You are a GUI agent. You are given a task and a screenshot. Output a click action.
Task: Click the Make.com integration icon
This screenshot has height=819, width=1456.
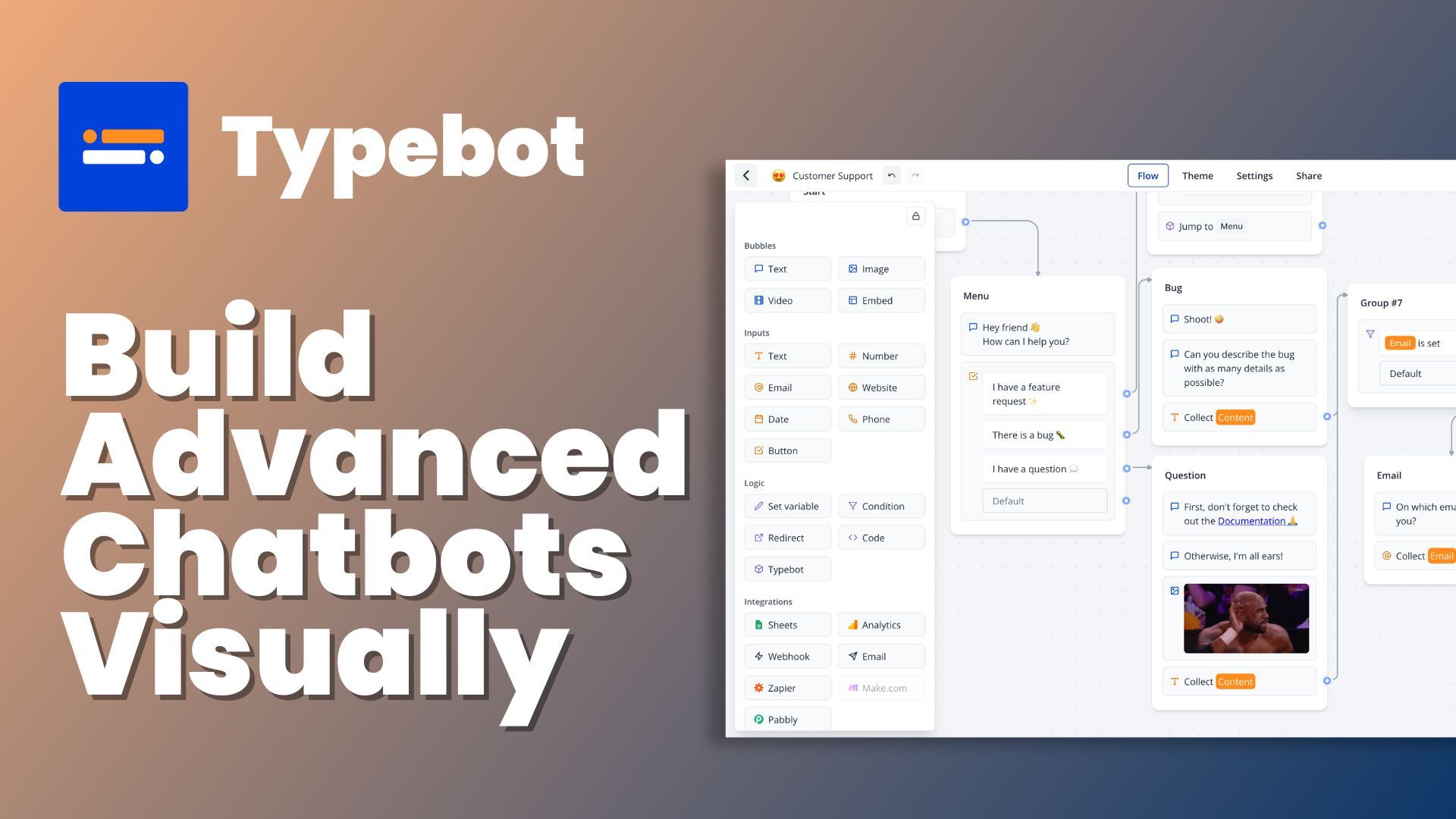click(853, 688)
